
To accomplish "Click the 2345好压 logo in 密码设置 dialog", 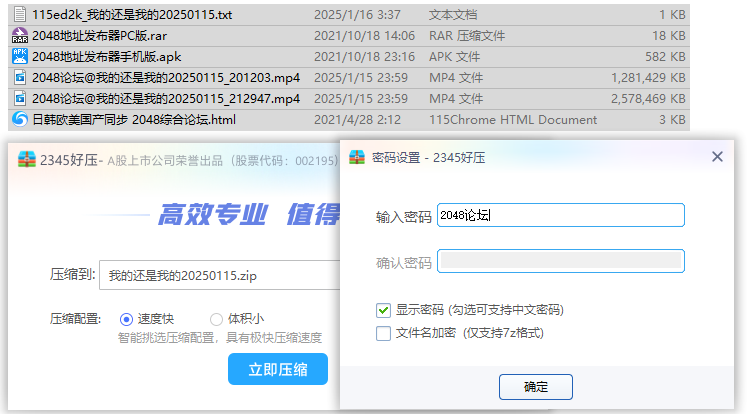I will click(357, 157).
